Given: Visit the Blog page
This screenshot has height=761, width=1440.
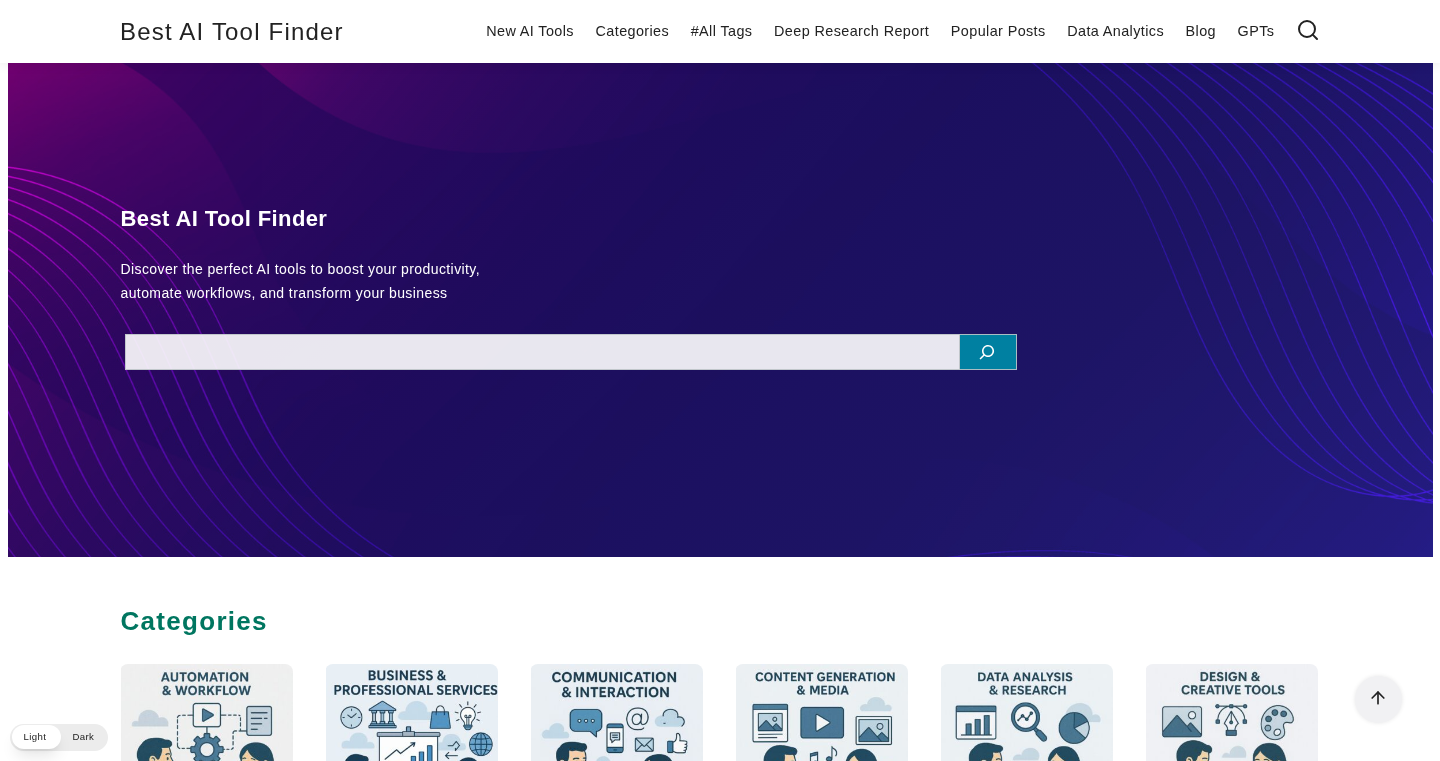Looking at the screenshot, I should pyautogui.click(x=1200, y=31).
